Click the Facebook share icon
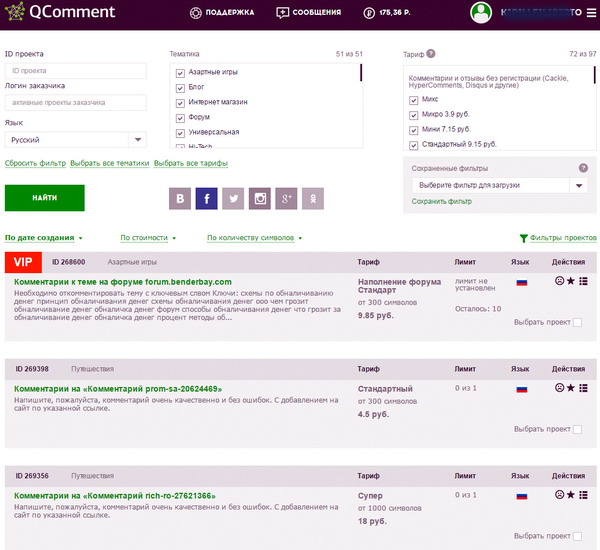600x550 pixels. (207, 198)
